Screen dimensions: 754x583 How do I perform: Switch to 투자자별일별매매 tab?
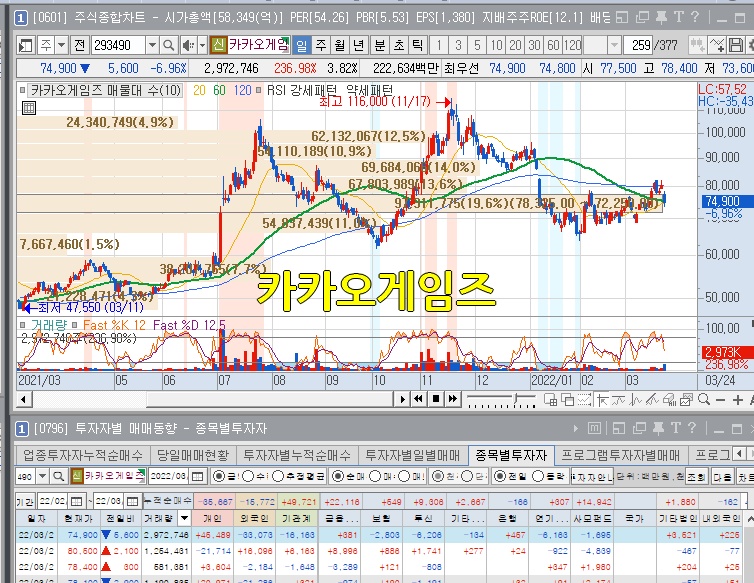coord(412,455)
